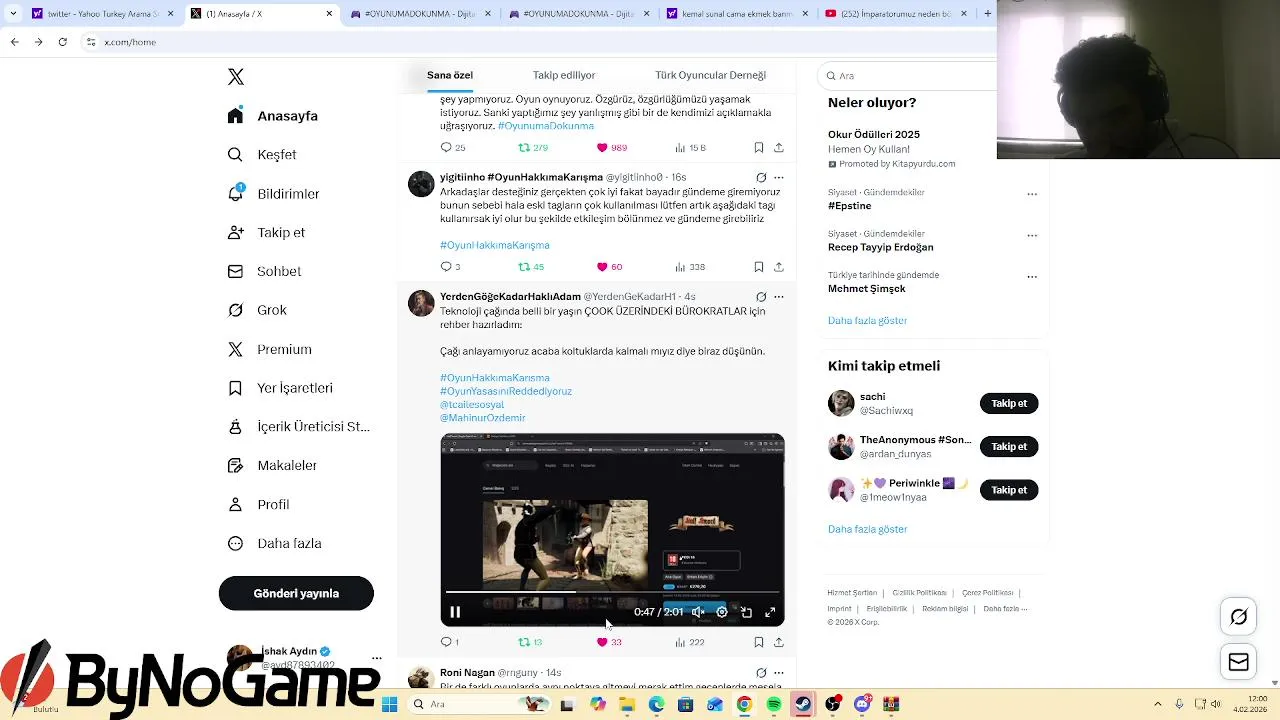
Task: Seek on the video progress bar
Action: pos(612,592)
